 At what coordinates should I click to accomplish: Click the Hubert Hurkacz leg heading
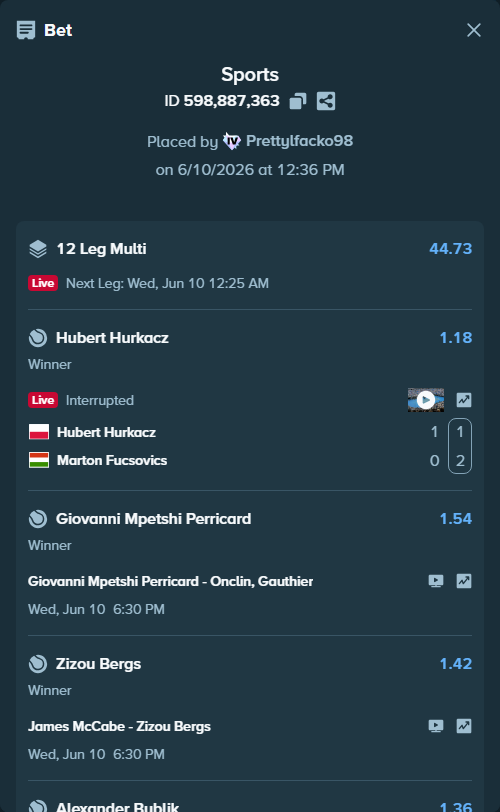click(x=112, y=338)
